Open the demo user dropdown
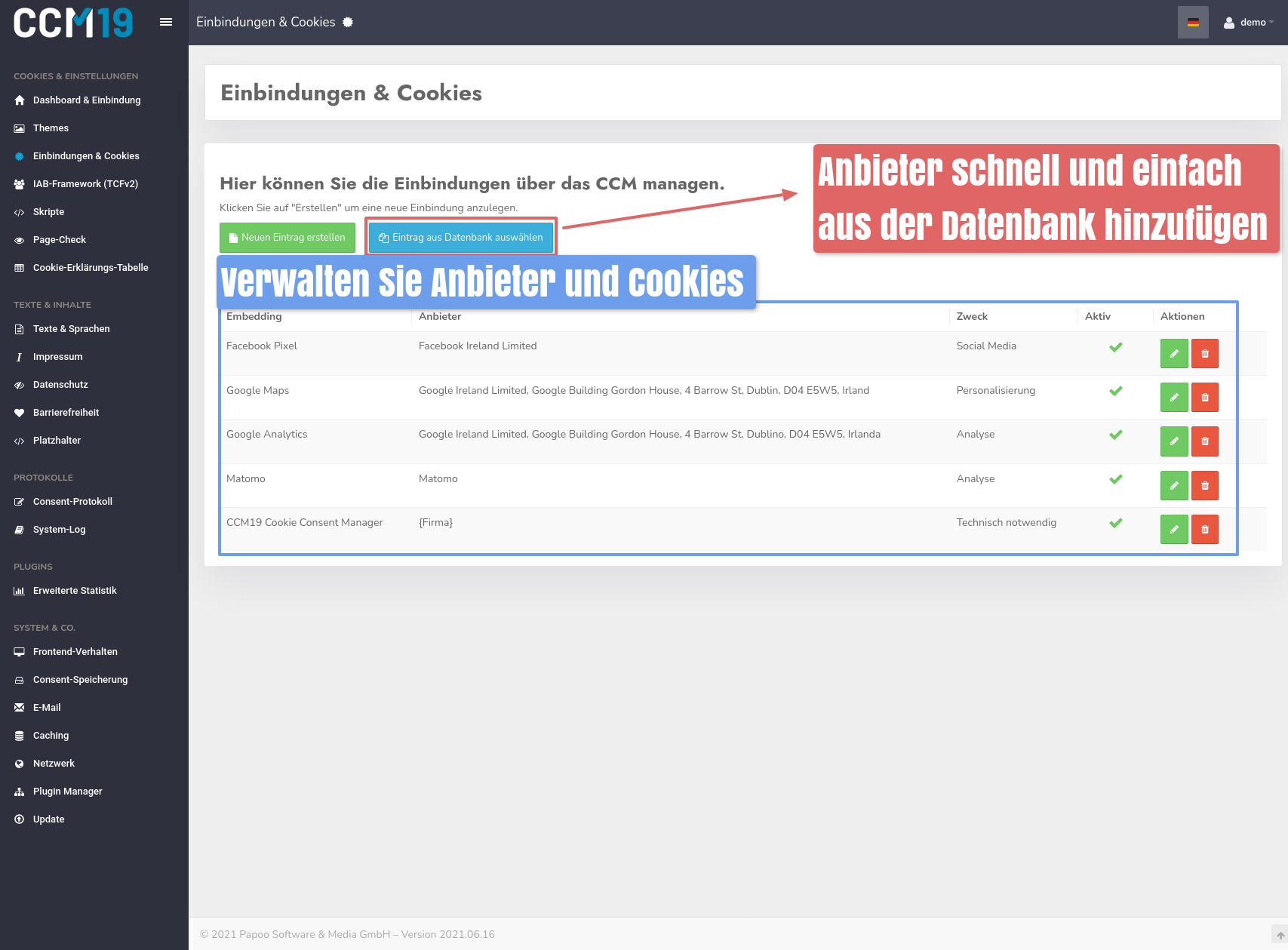 pyautogui.click(x=1249, y=23)
